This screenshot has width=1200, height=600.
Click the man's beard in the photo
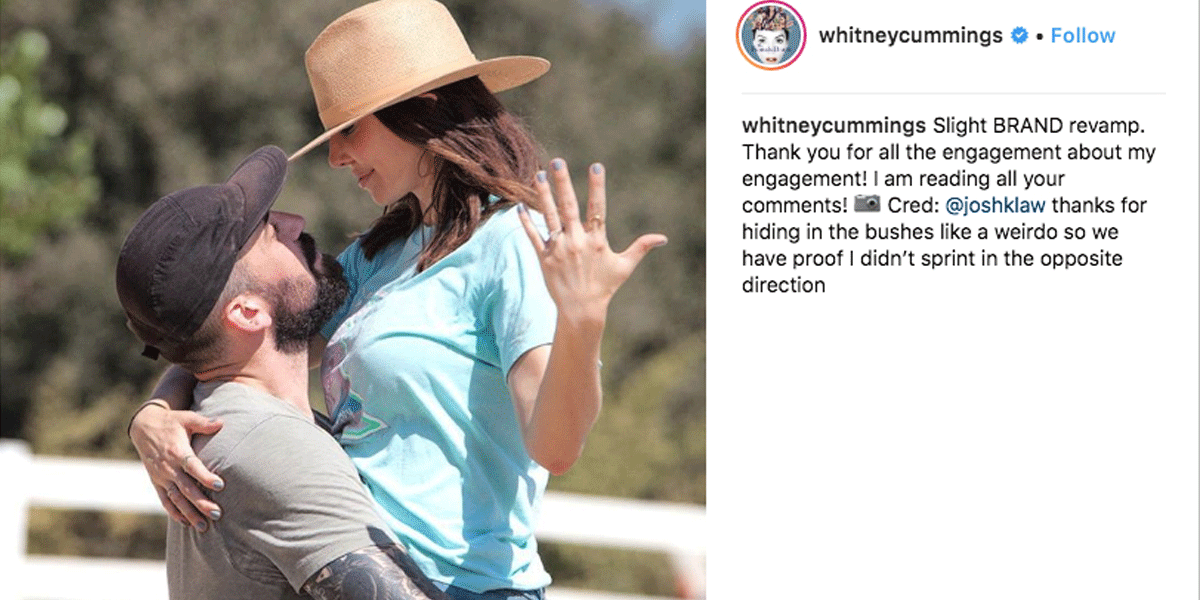pyautogui.click(x=310, y=300)
